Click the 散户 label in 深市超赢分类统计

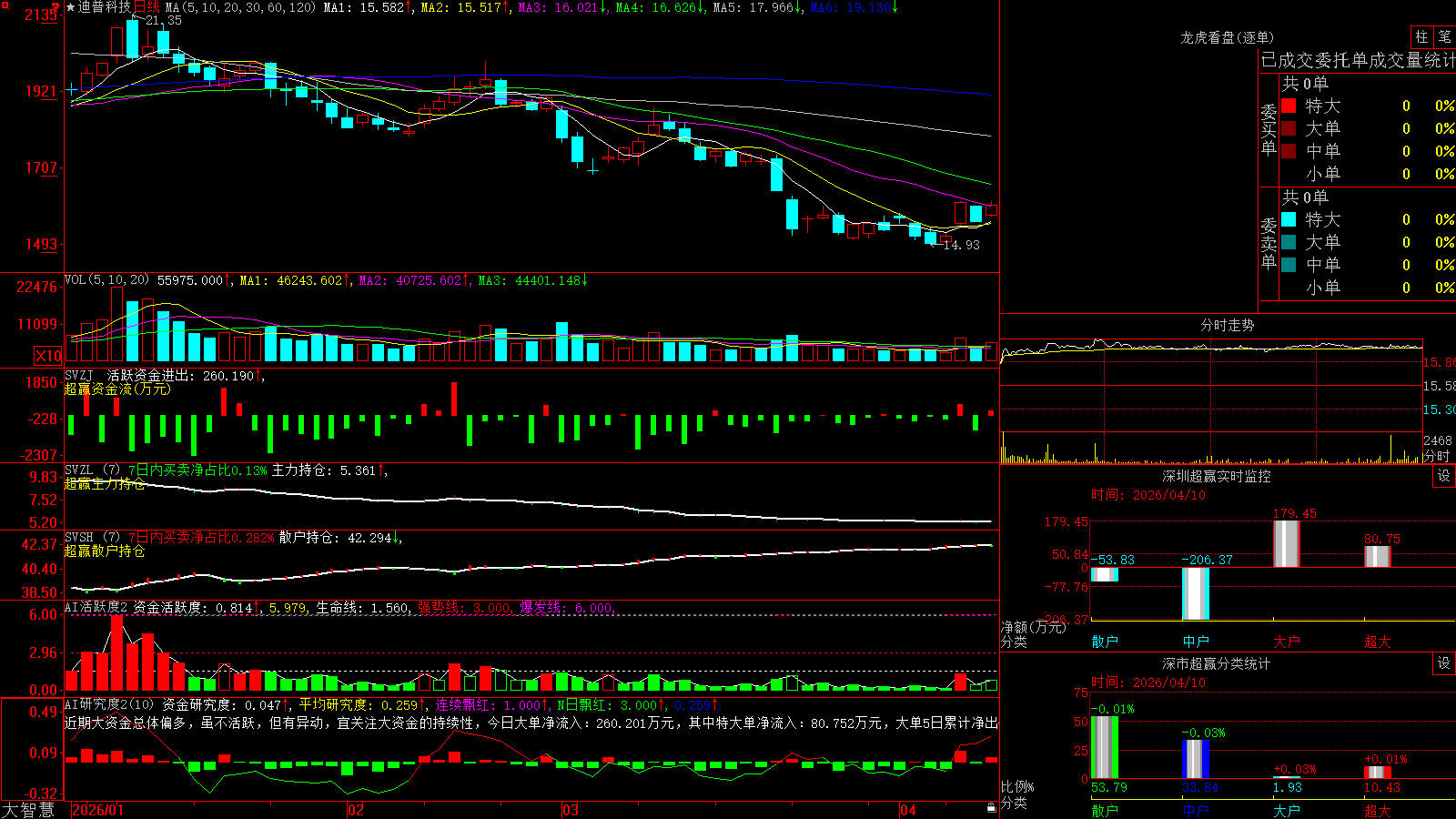pos(1105,810)
